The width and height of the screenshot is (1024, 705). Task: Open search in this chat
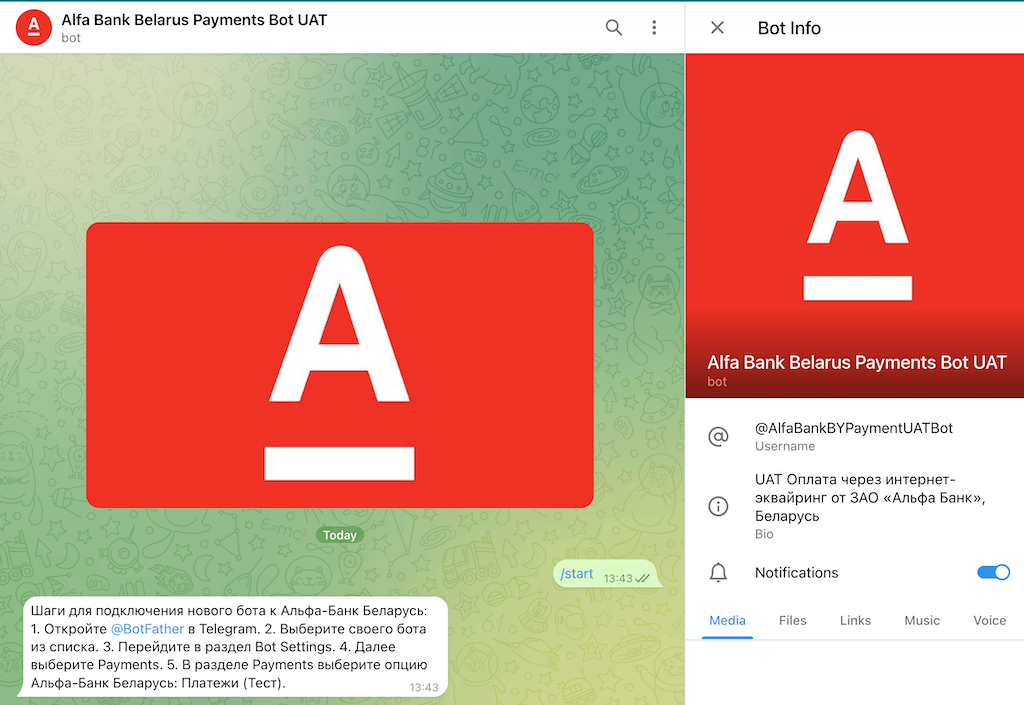[x=614, y=27]
